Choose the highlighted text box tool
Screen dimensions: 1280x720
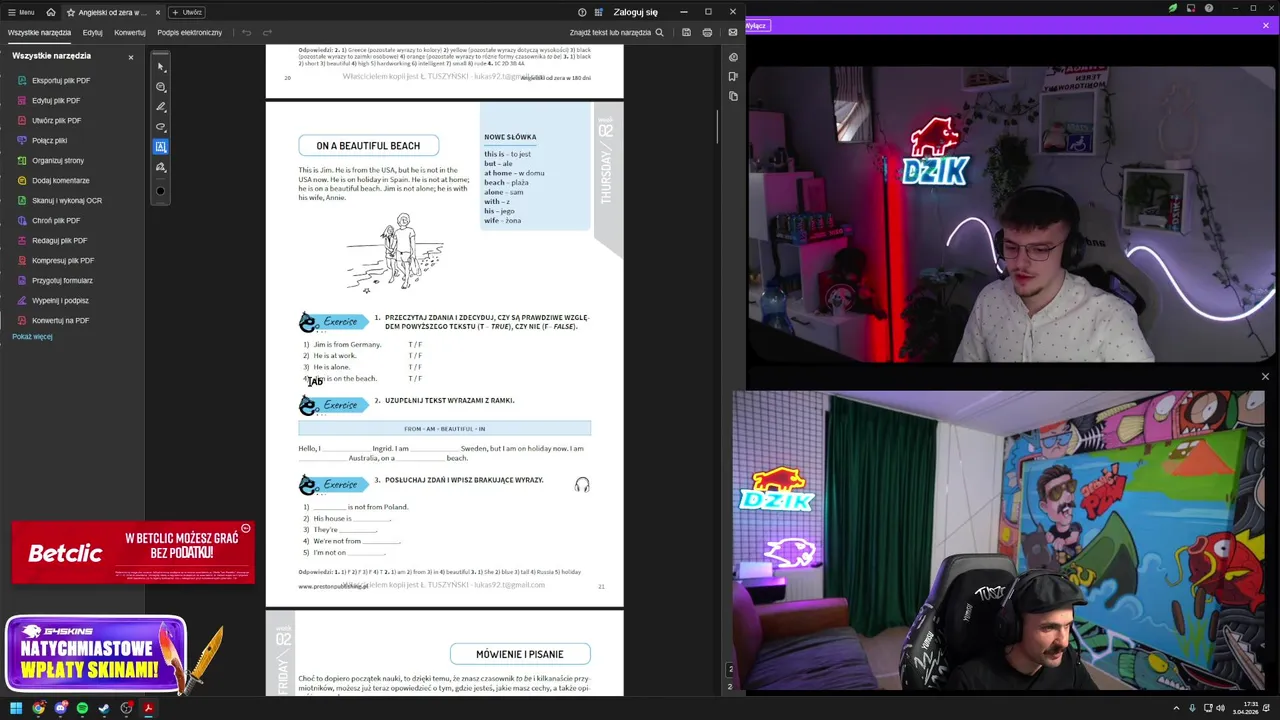point(161,147)
